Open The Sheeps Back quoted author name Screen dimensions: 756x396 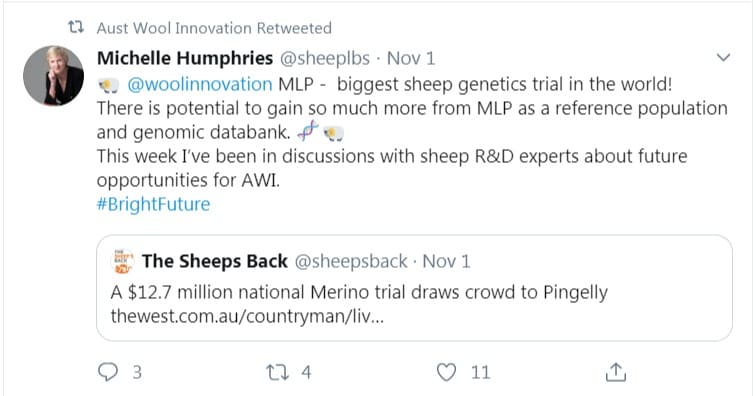[x=215, y=261]
